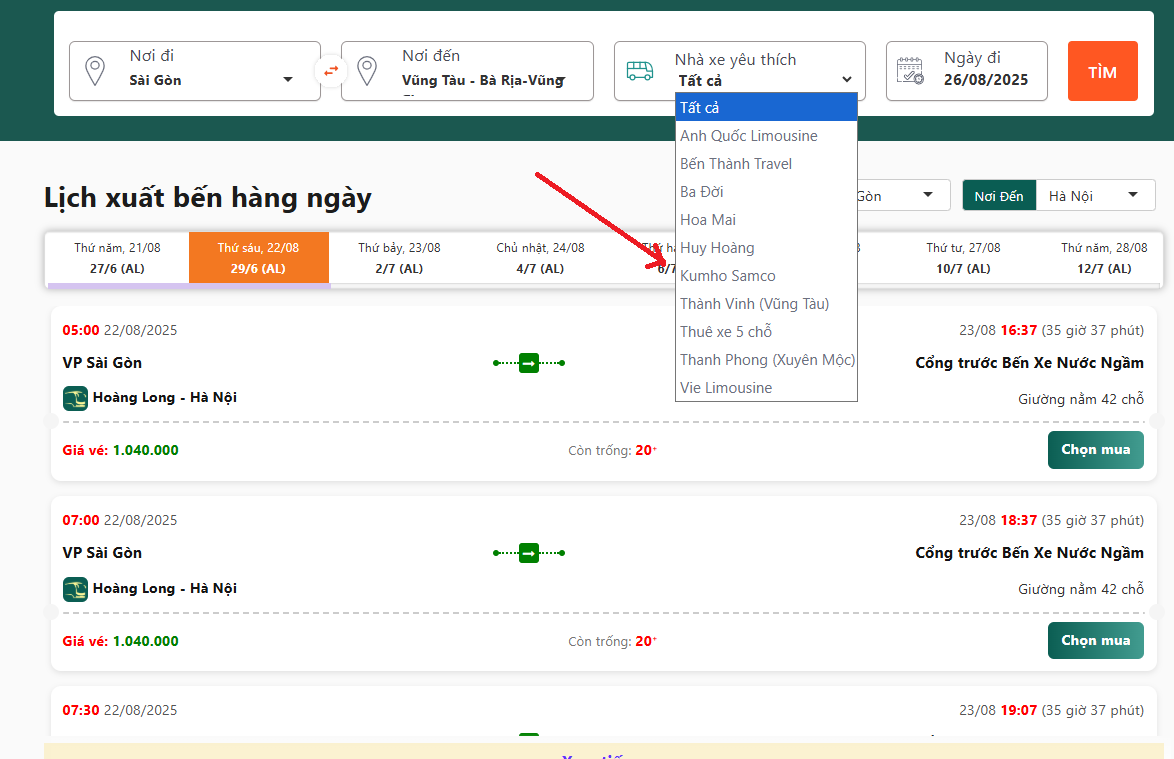Switch to Thứ tư, 27/08 date tab
The image size is (1174, 759).
point(963,257)
